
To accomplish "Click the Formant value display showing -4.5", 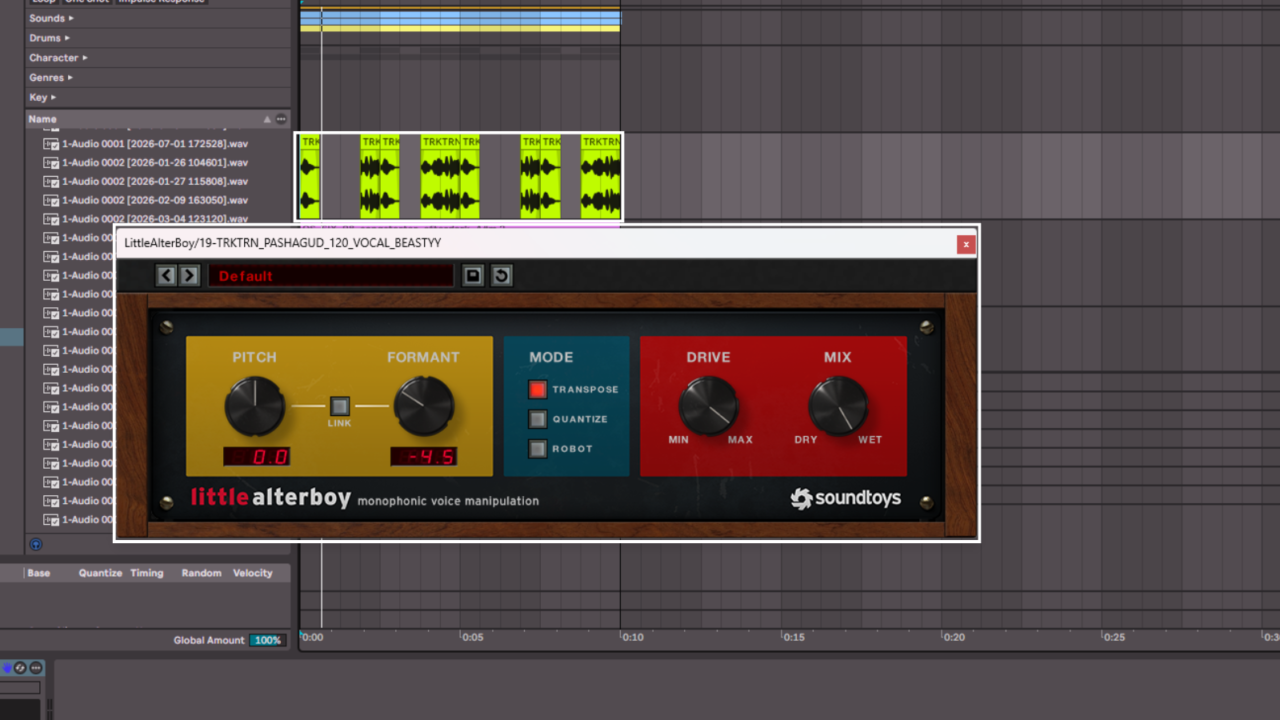I will [x=424, y=457].
